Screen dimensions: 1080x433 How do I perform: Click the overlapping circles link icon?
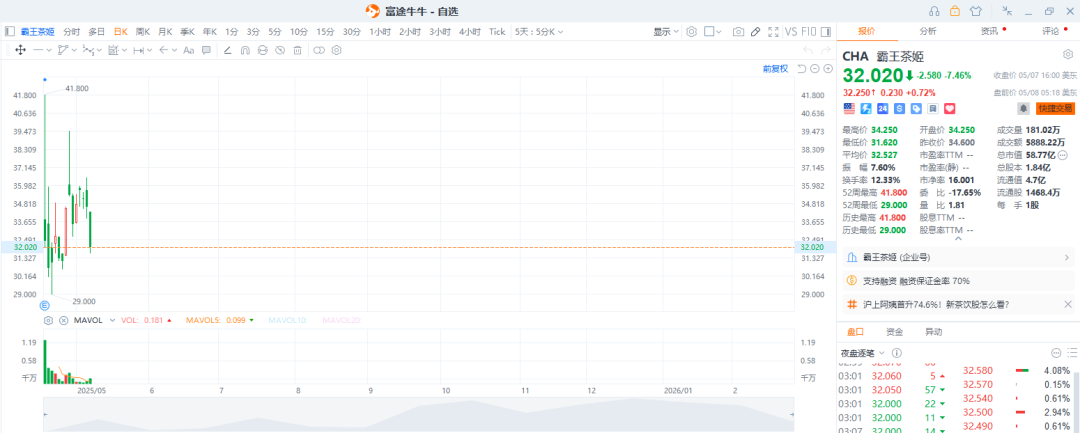319,50
